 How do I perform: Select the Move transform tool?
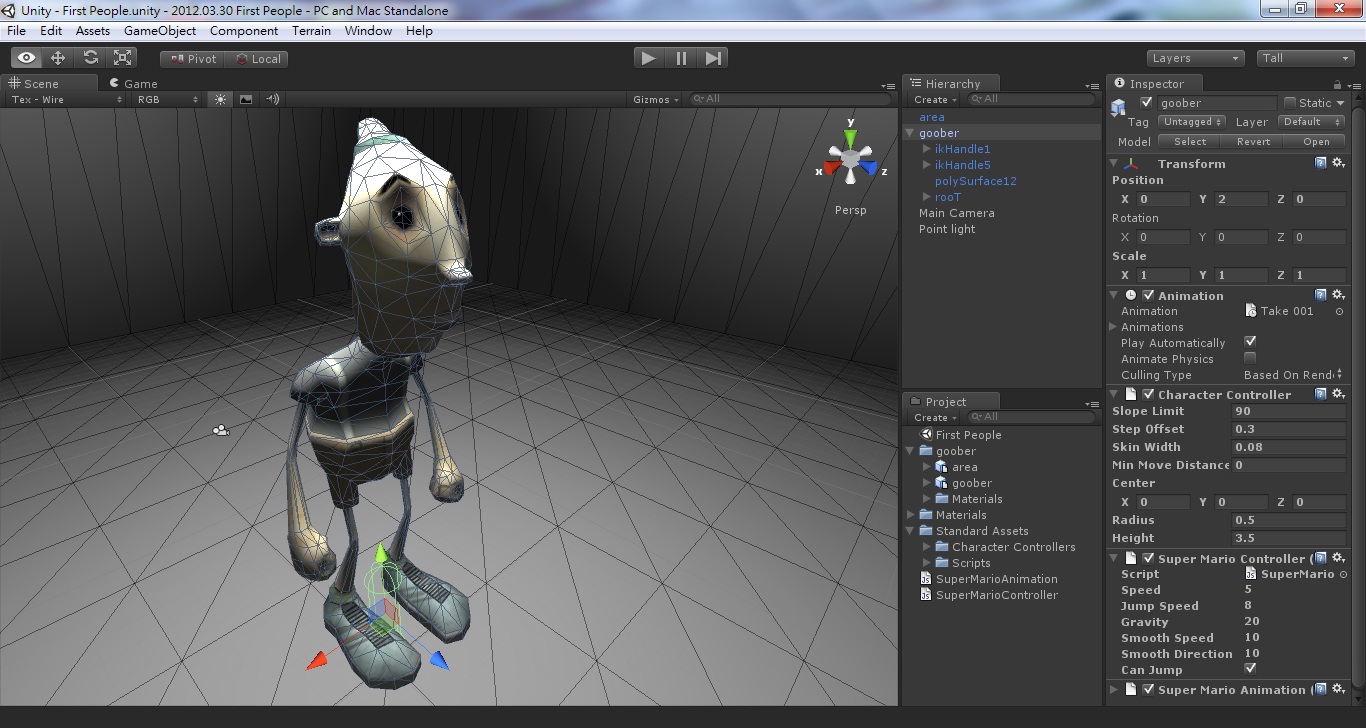[x=58, y=59]
